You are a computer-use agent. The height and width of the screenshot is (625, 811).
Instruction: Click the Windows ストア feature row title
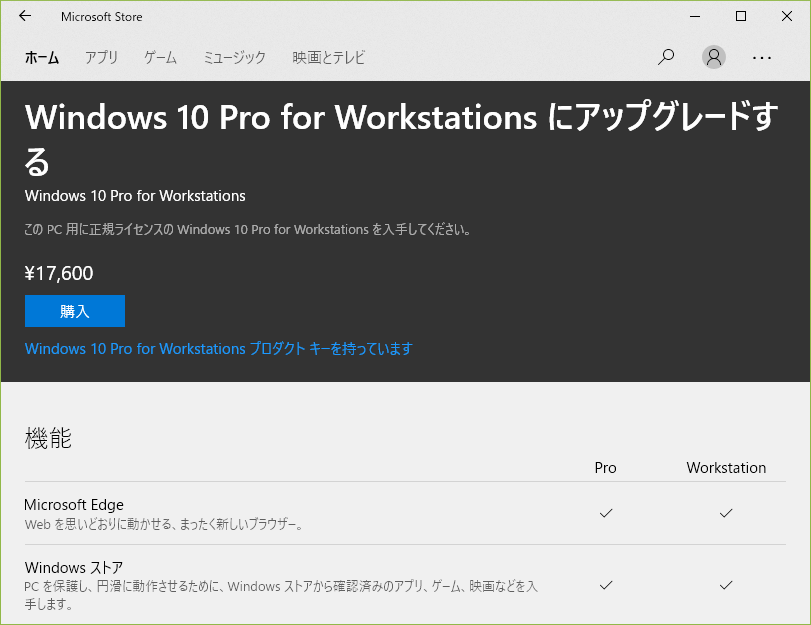coord(74,568)
